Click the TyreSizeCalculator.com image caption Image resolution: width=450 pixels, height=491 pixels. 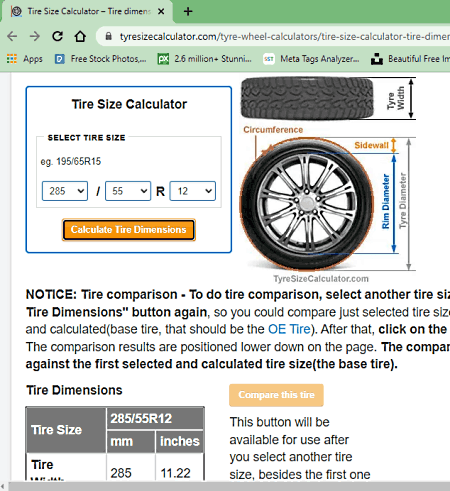(x=321, y=279)
